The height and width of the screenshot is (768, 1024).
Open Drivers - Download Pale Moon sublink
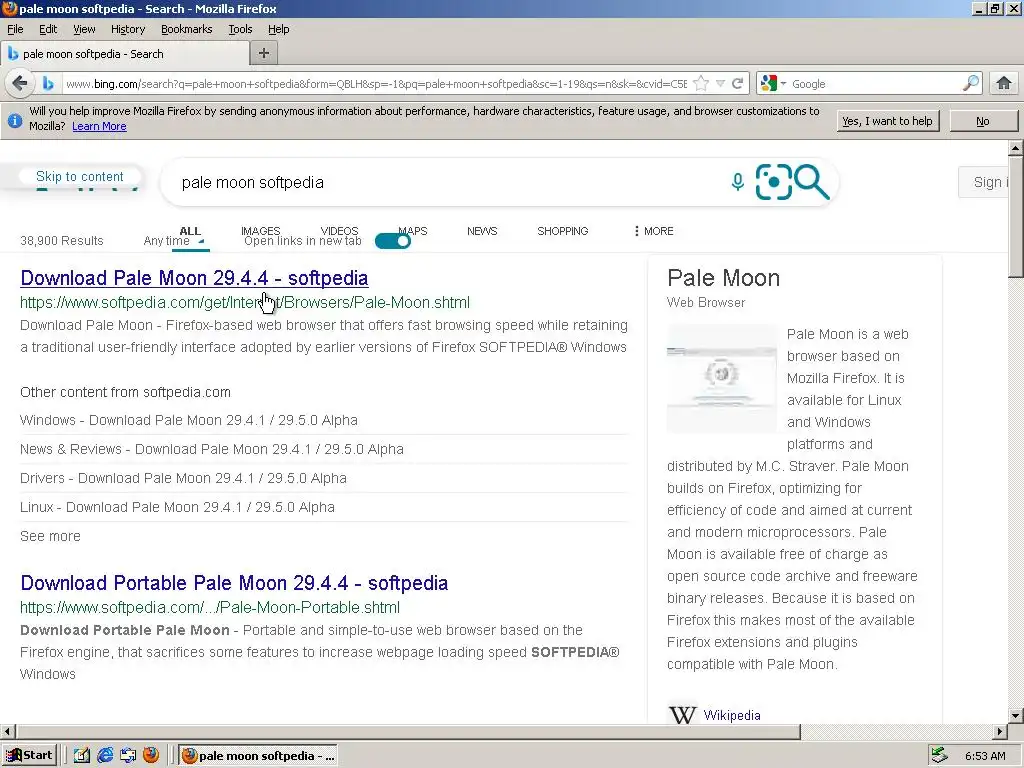pyautogui.click(x=183, y=478)
